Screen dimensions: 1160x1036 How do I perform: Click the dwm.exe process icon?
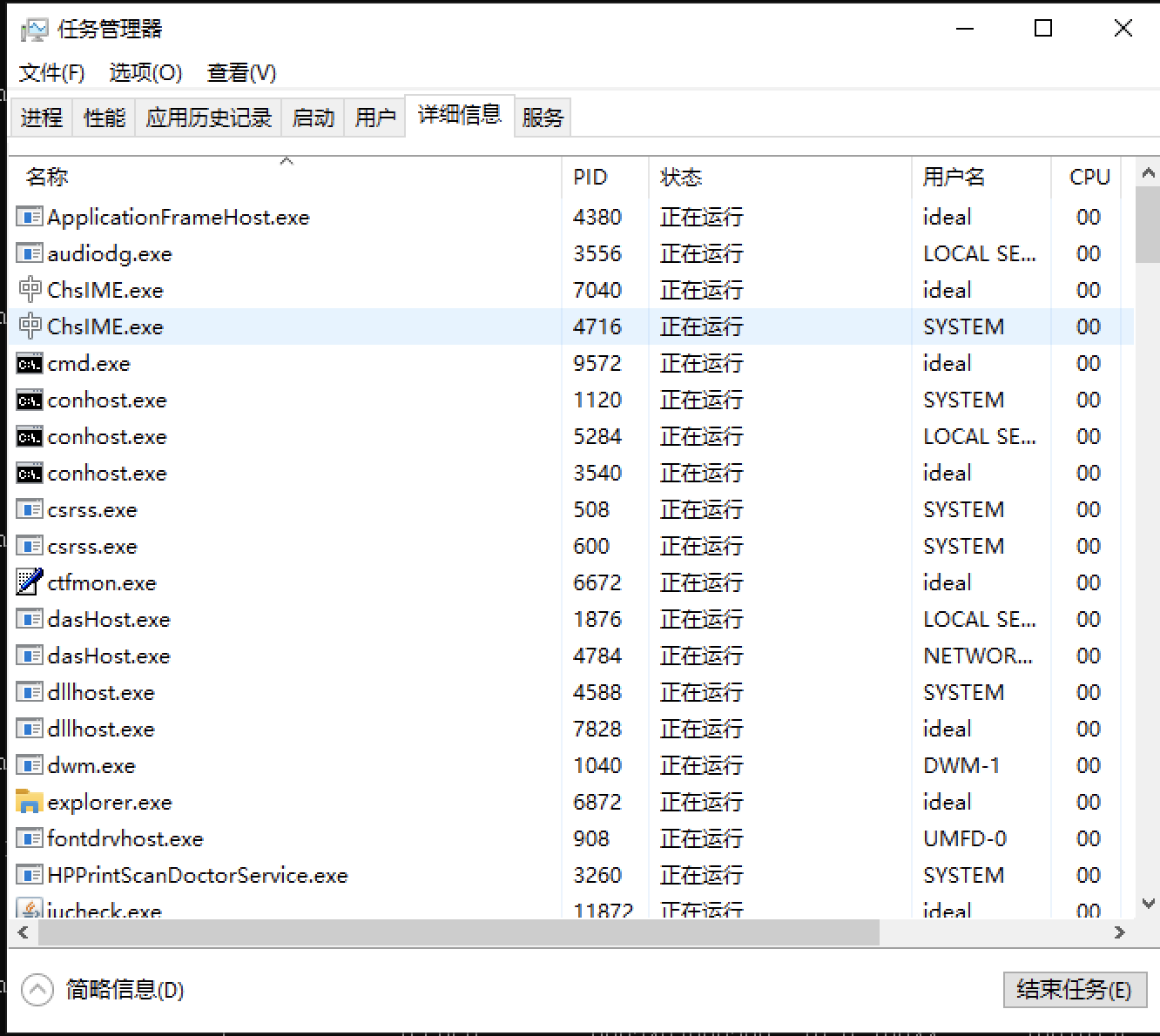pyautogui.click(x=30, y=765)
